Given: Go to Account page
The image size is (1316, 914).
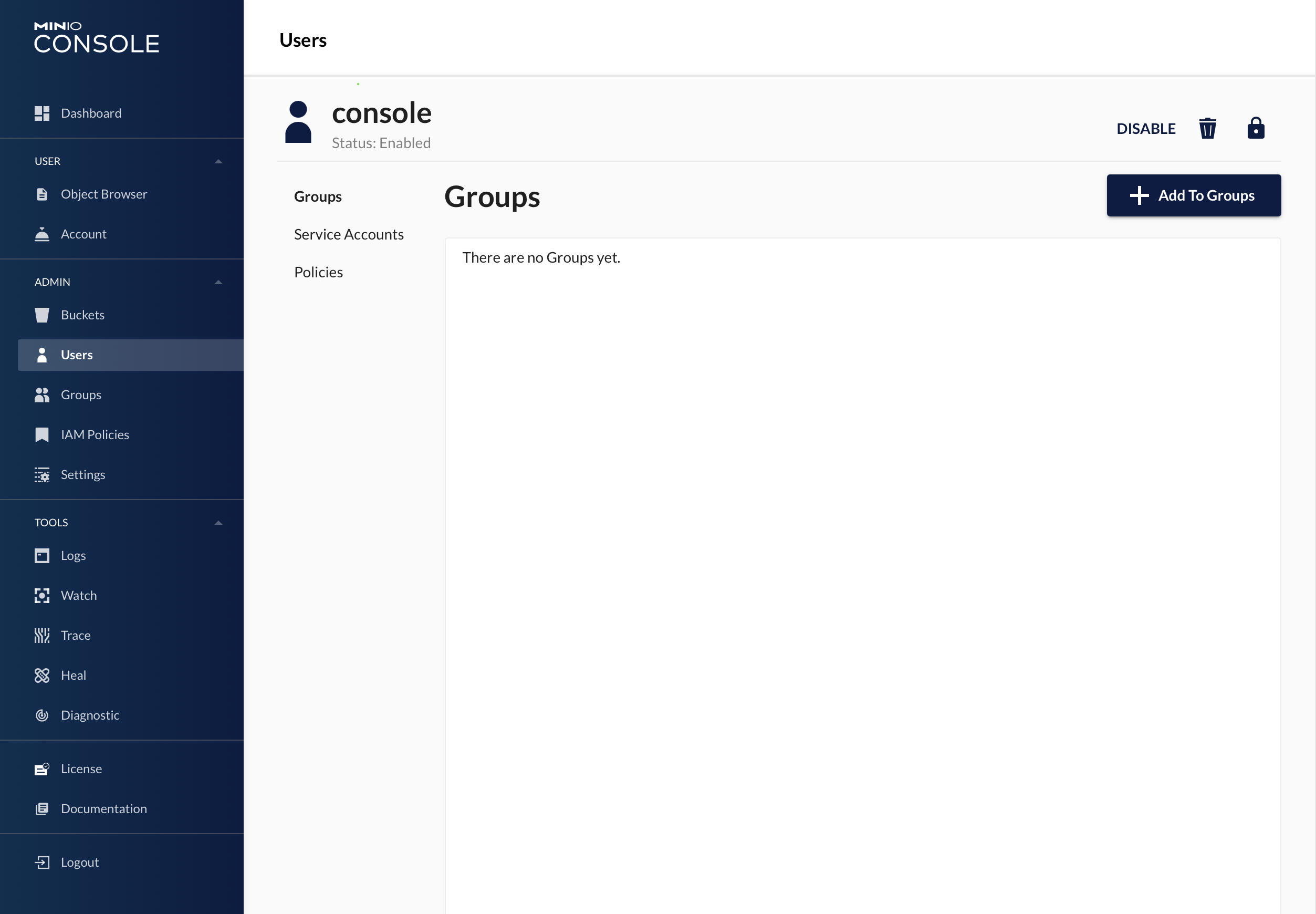Looking at the screenshot, I should [83, 234].
